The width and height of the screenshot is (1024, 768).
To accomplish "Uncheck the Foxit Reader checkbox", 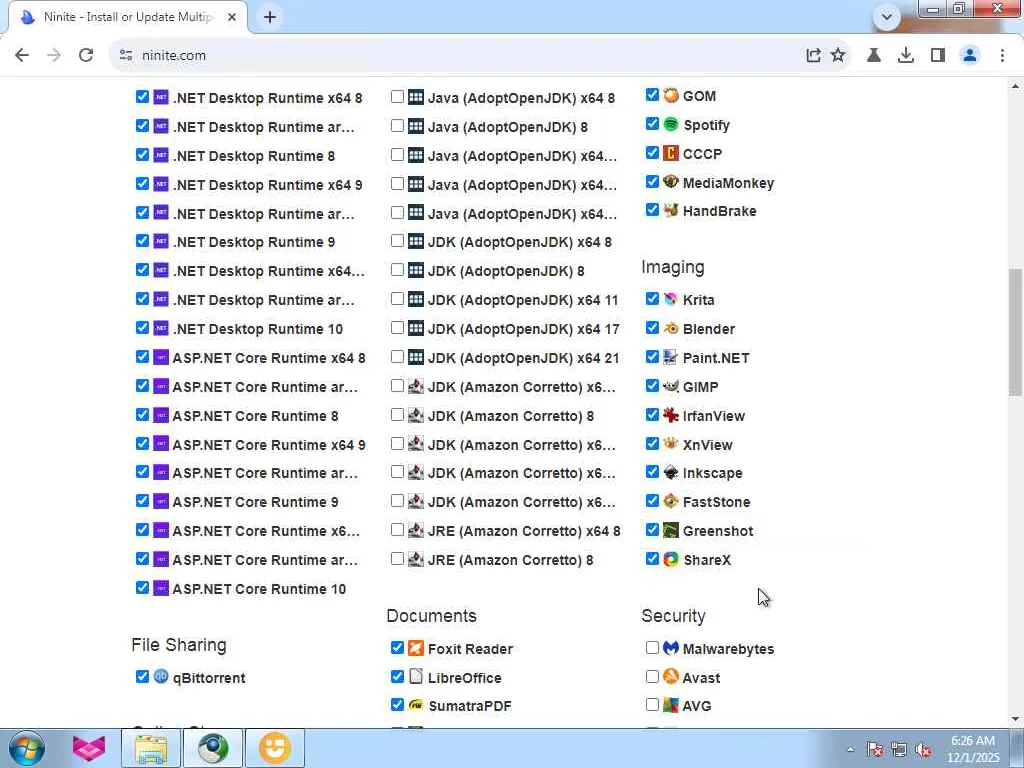I will (x=397, y=647).
